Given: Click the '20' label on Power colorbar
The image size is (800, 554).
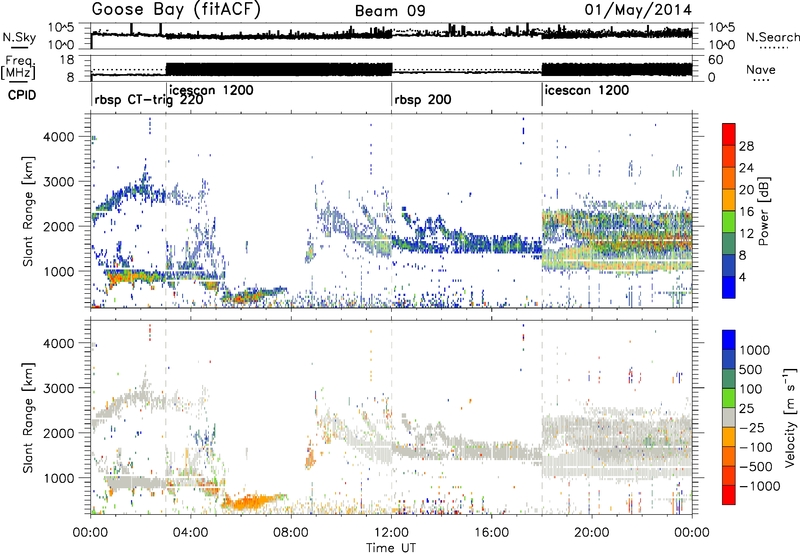Looking at the screenshot, I should [x=746, y=190].
